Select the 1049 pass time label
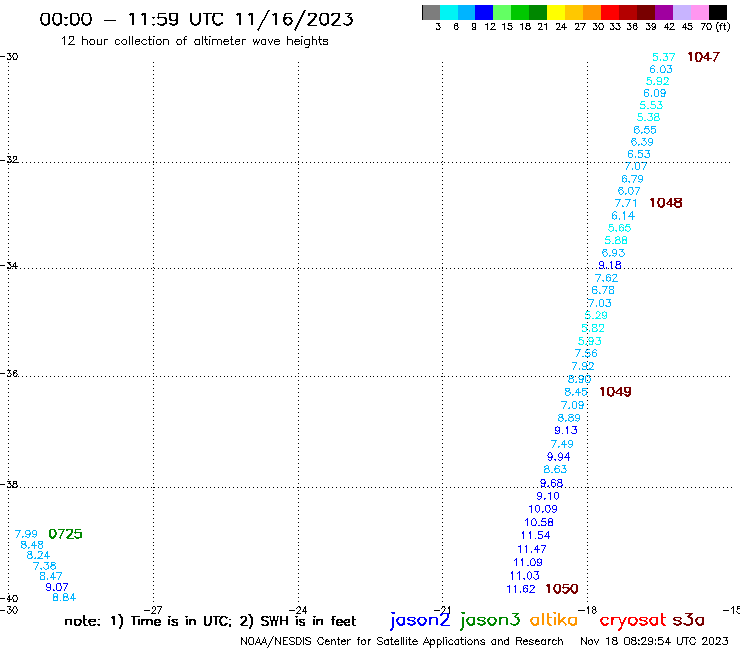 pyautogui.click(x=615, y=392)
